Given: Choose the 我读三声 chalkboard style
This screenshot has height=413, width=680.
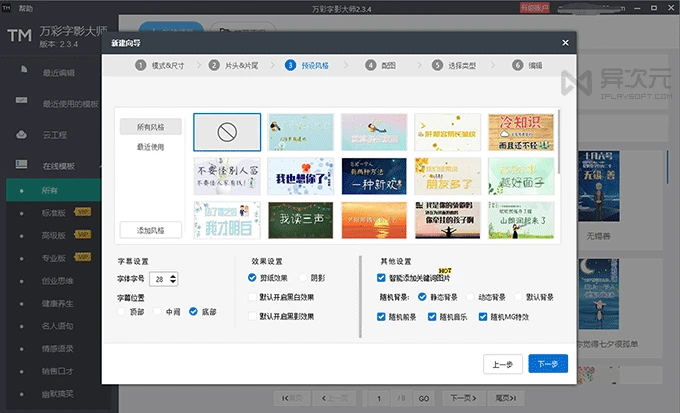Looking at the screenshot, I should 301,220.
